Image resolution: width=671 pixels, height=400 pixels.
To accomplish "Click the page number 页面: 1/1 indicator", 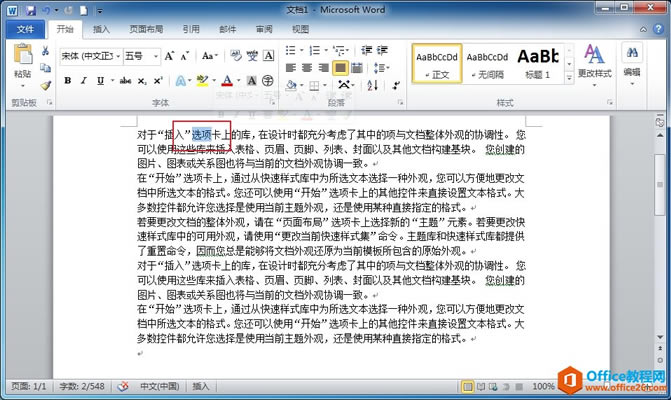I will pos(28,386).
